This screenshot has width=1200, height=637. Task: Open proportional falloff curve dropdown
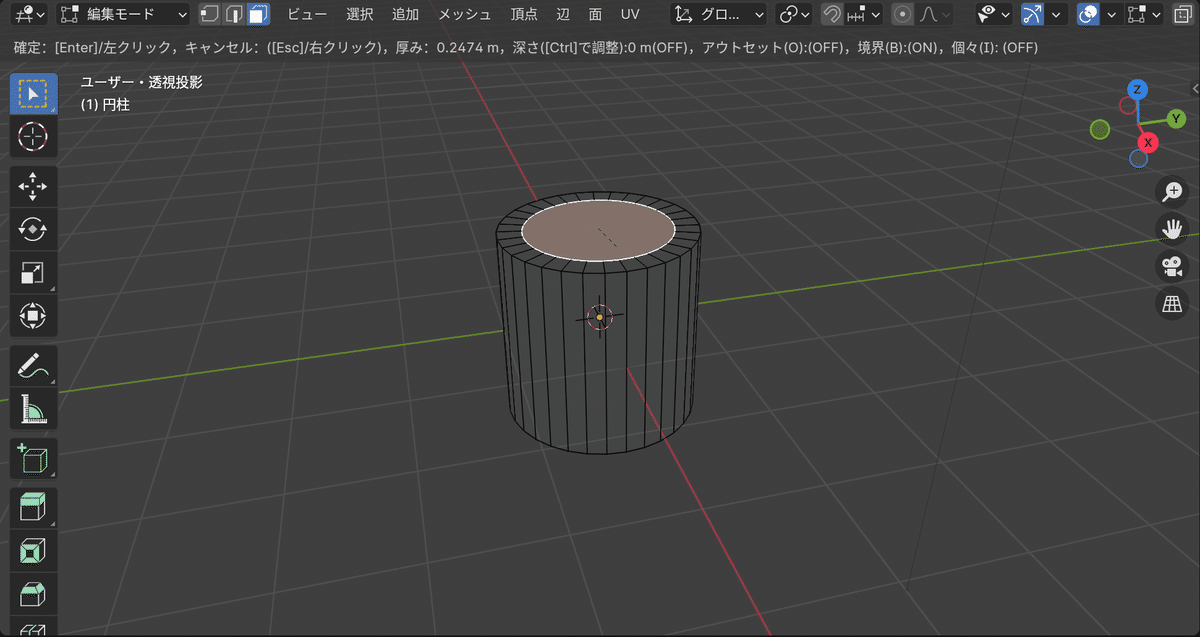click(x=934, y=14)
